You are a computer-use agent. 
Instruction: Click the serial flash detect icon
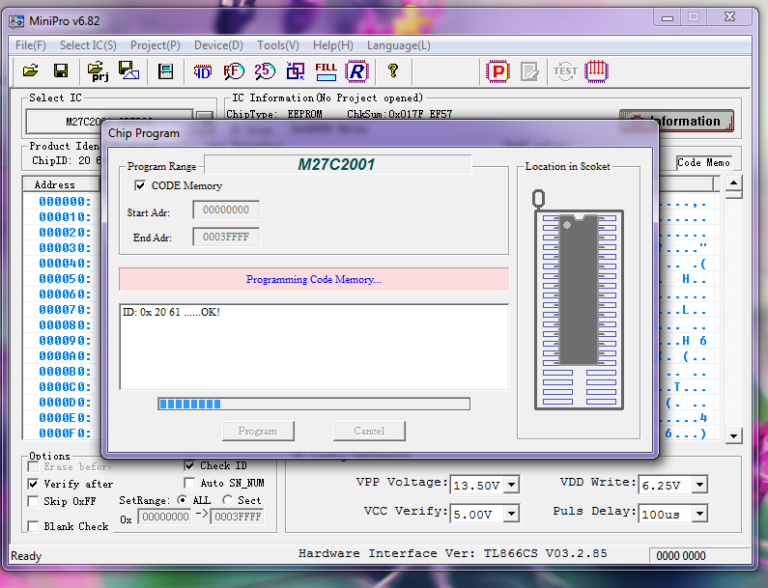[x=234, y=72]
